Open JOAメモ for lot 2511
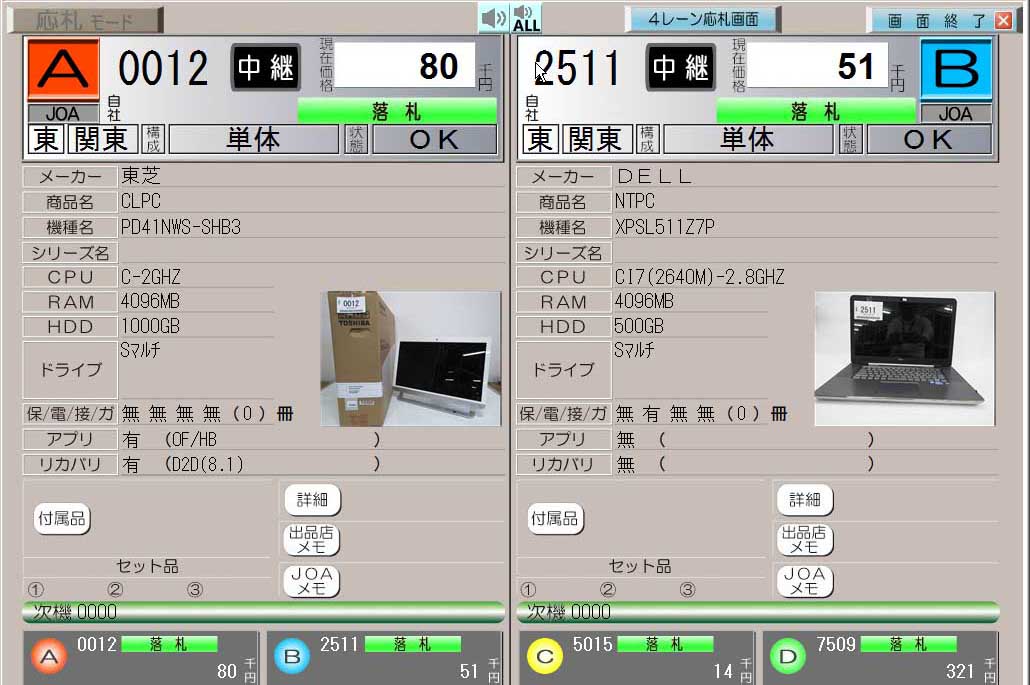This screenshot has height=685, width=1030. pos(805,581)
